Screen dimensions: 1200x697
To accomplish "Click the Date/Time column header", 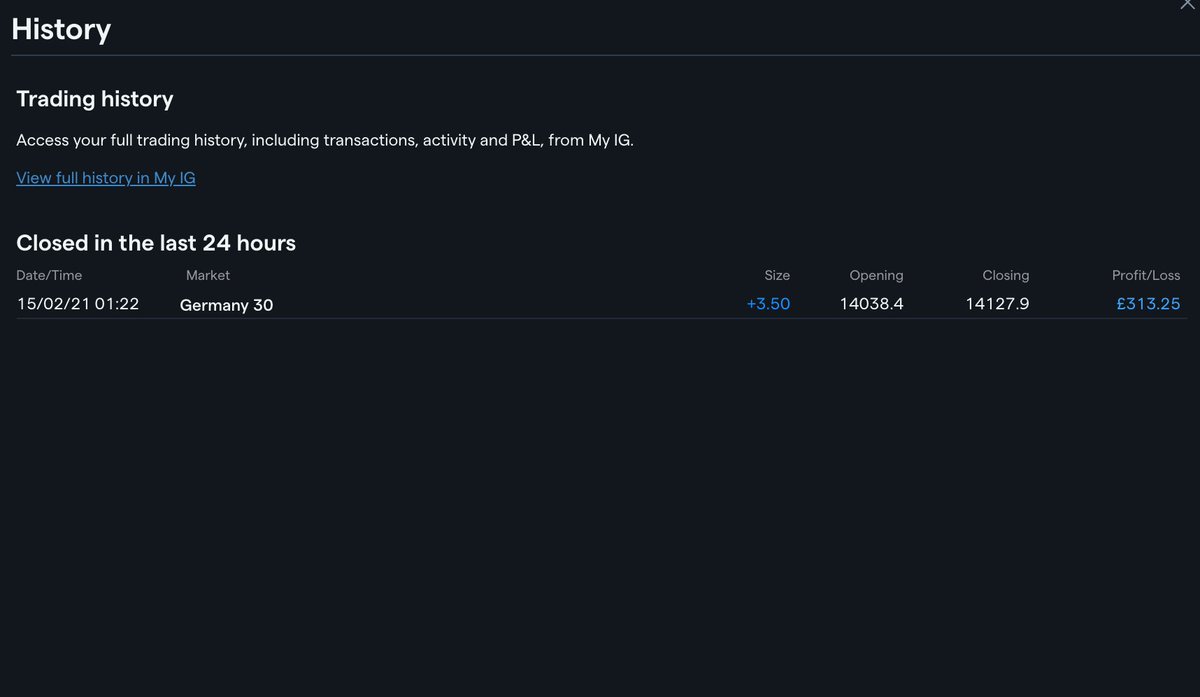I will coord(49,275).
